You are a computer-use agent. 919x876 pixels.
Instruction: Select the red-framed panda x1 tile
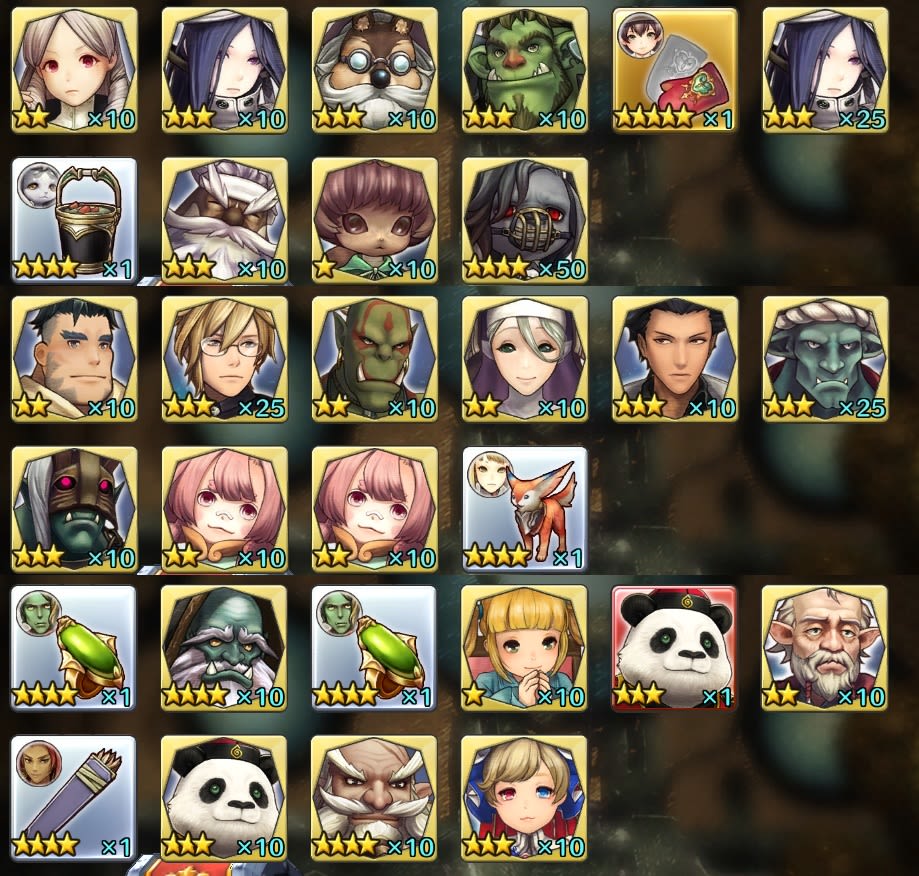pos(675,648)
